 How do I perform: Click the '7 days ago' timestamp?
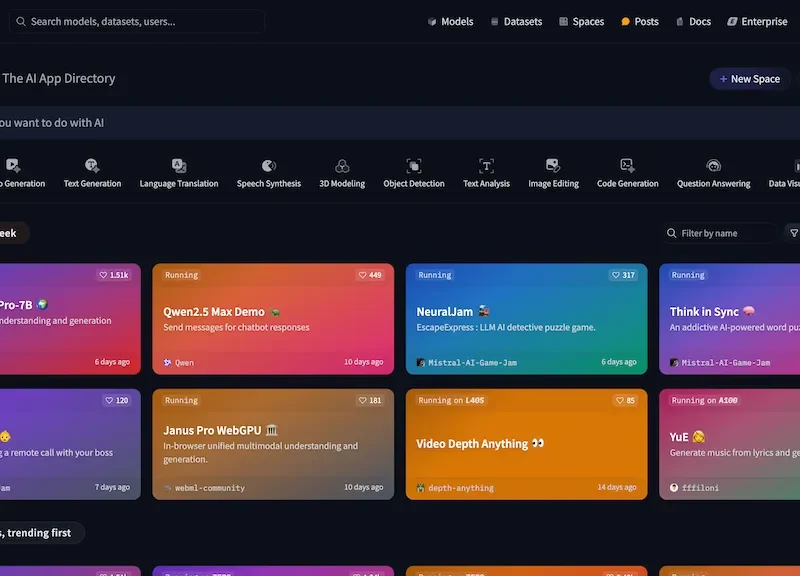point(112,487)
